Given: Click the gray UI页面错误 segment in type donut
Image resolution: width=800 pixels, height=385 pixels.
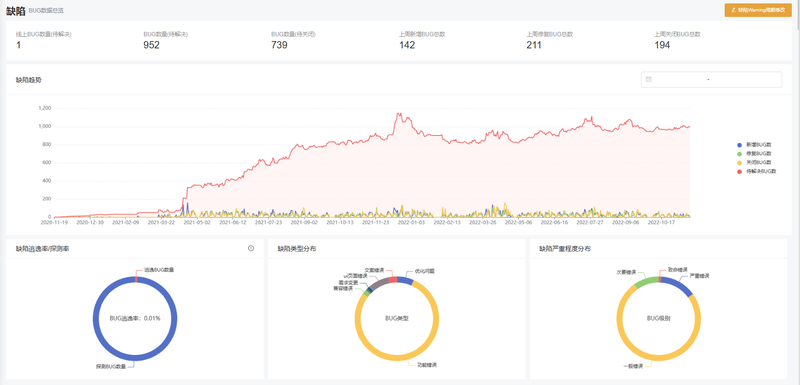Looking at the screenshot, I should pos(378,284).
